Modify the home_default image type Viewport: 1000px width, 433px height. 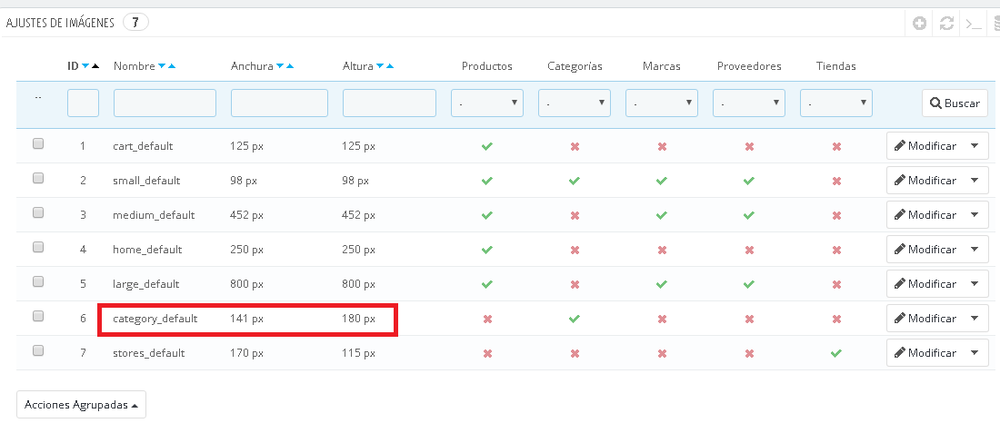pos(925,249)
